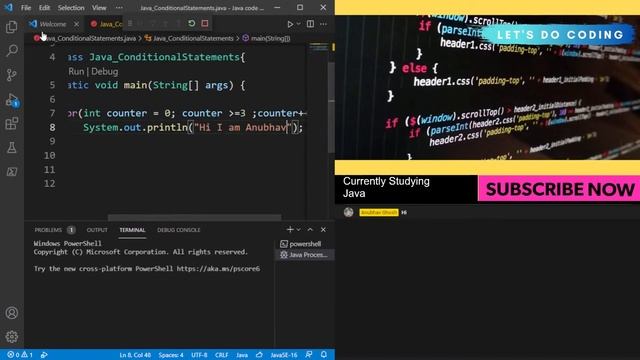
Task: Click the System.out.println line of code
Action: [193, 127]
